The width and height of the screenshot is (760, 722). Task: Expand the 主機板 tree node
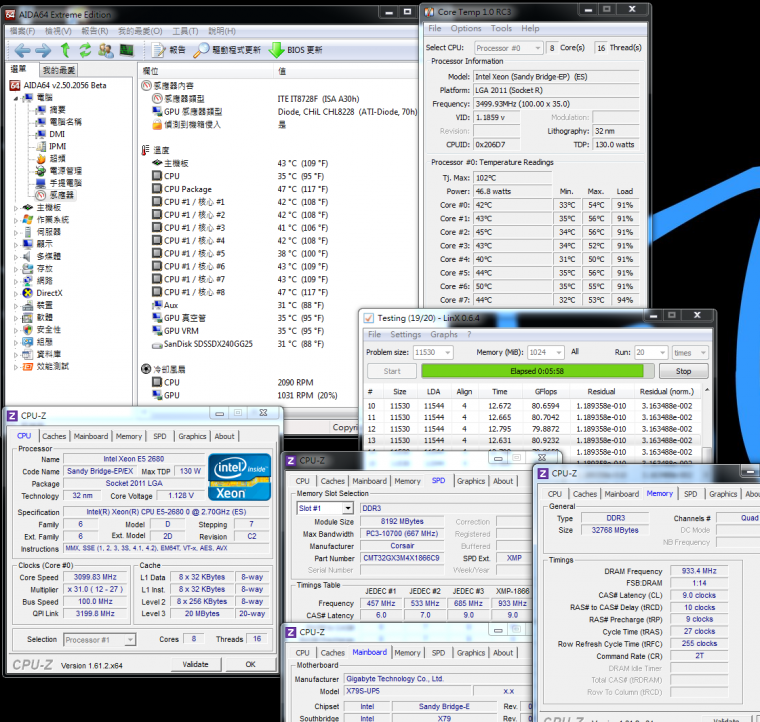tap(14, 207)
